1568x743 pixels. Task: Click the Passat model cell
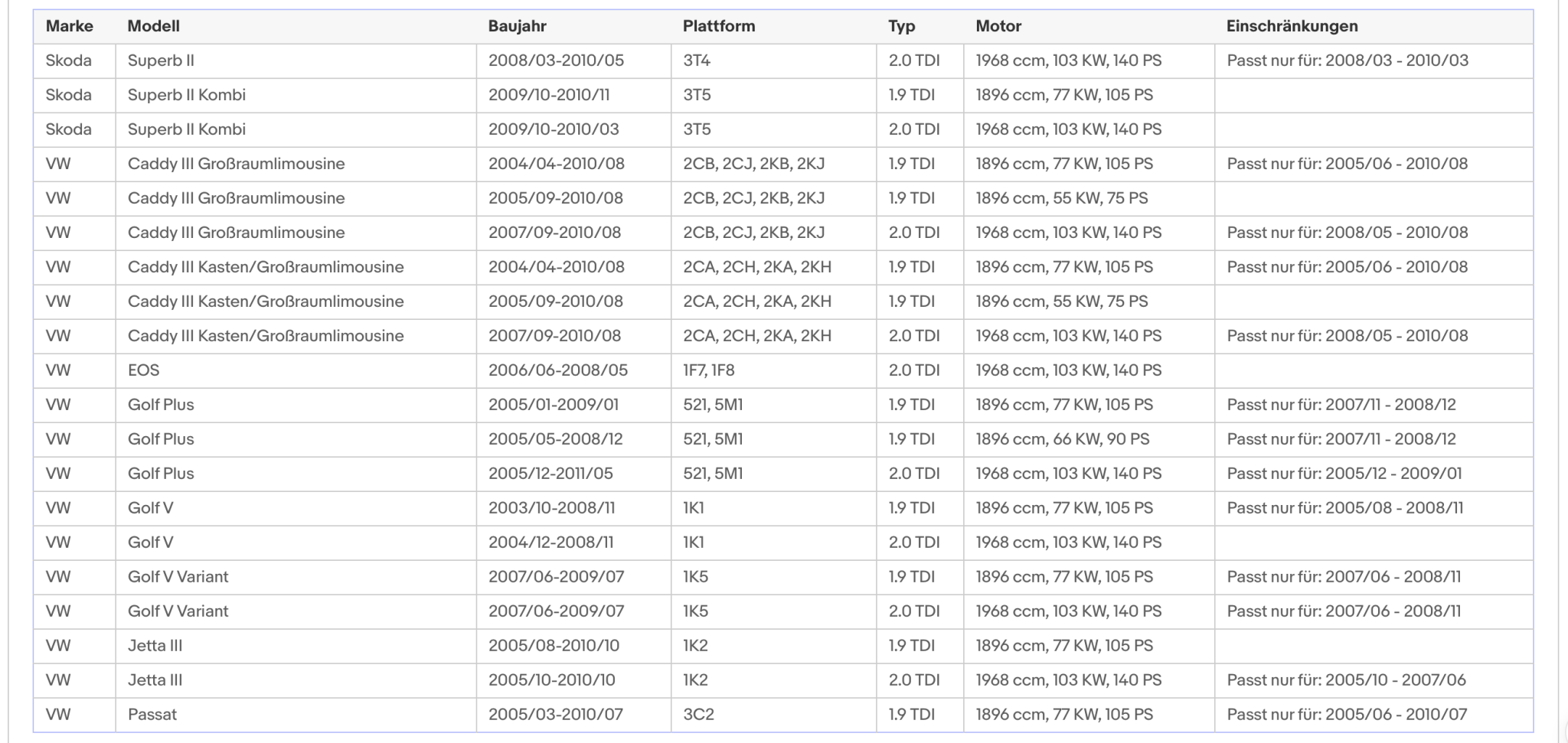click(296, 715)
